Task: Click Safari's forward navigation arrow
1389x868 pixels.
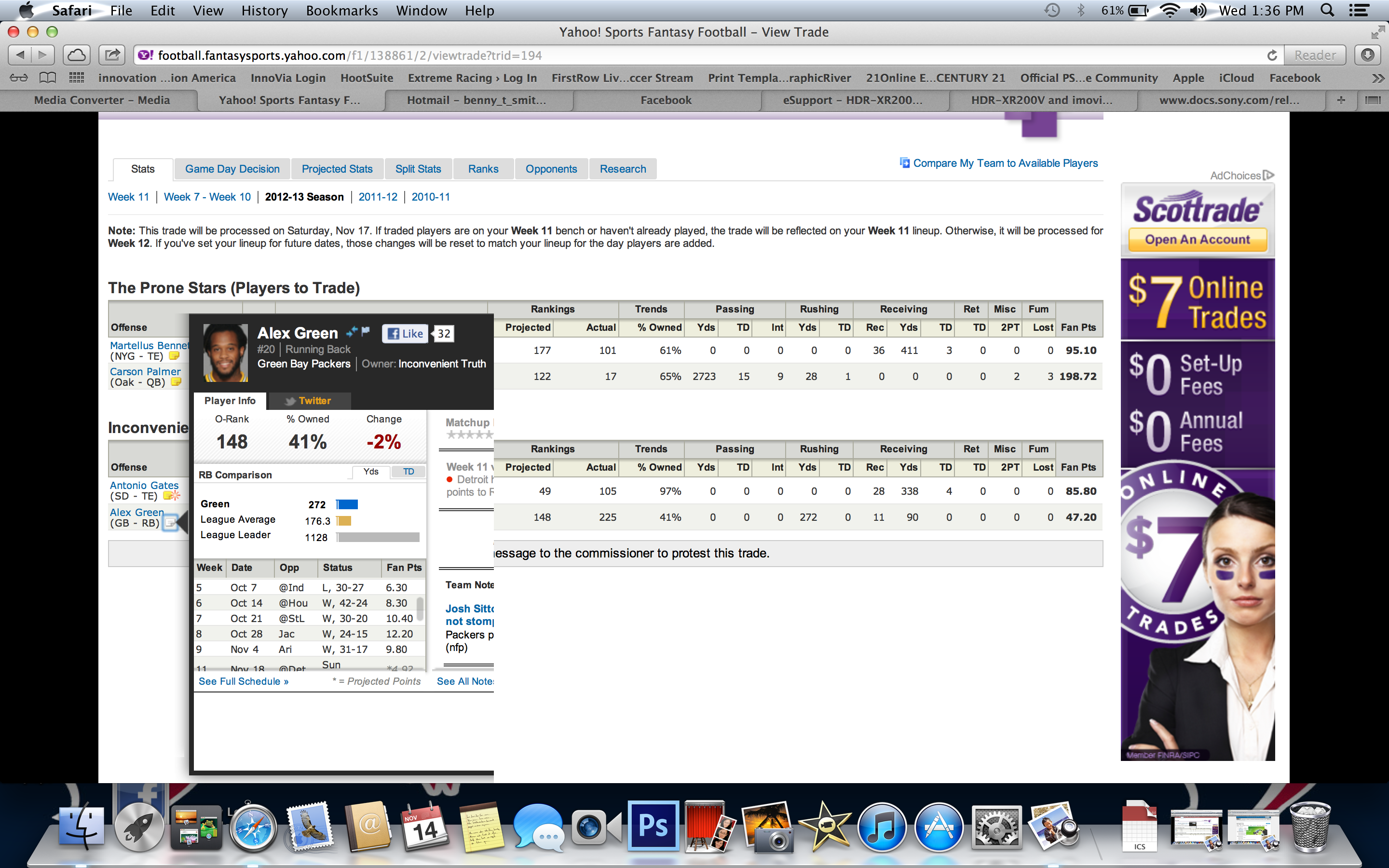Action: pyautogui.click(x=42, y=55)
